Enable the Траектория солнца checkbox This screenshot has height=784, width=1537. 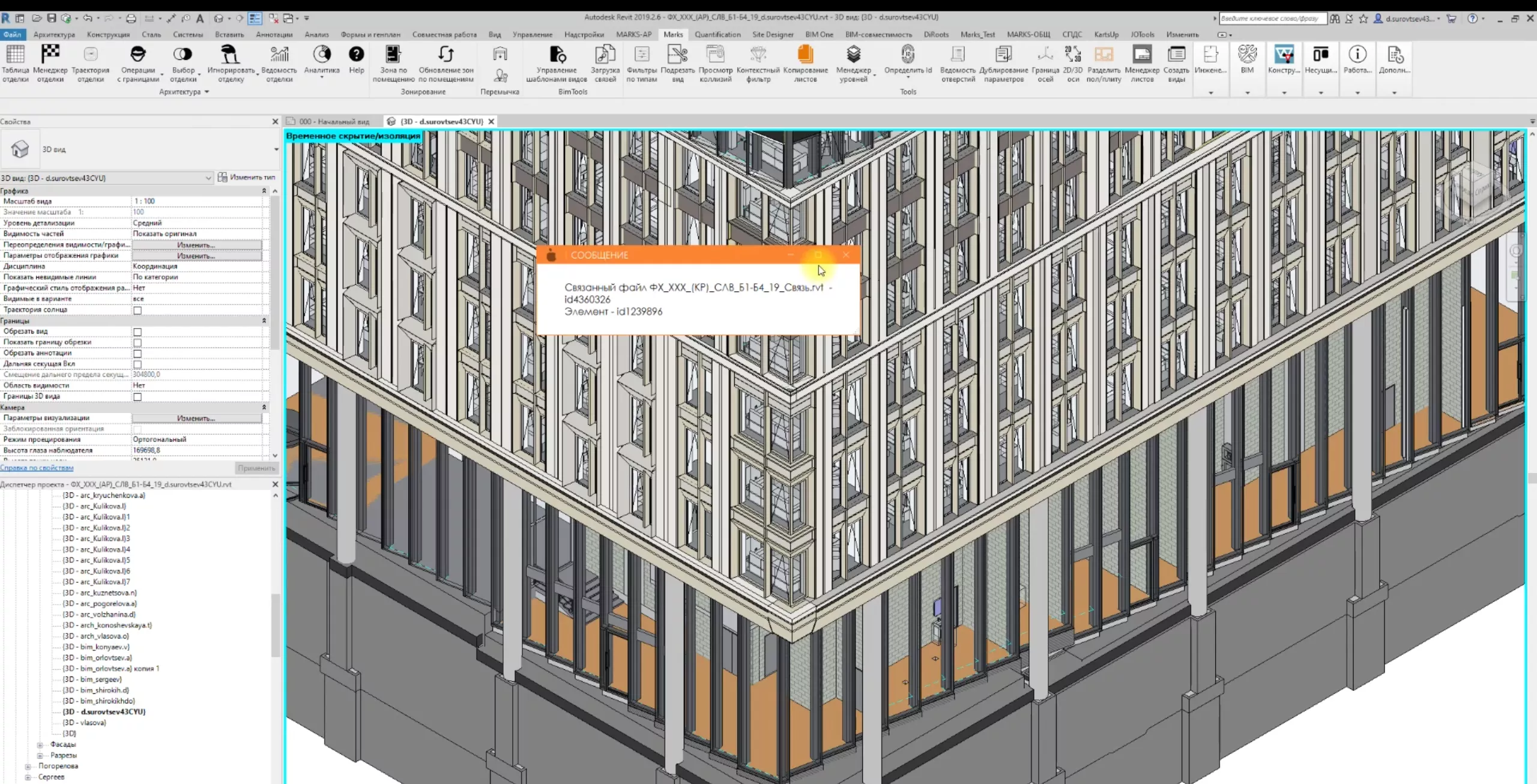(137, 310)
